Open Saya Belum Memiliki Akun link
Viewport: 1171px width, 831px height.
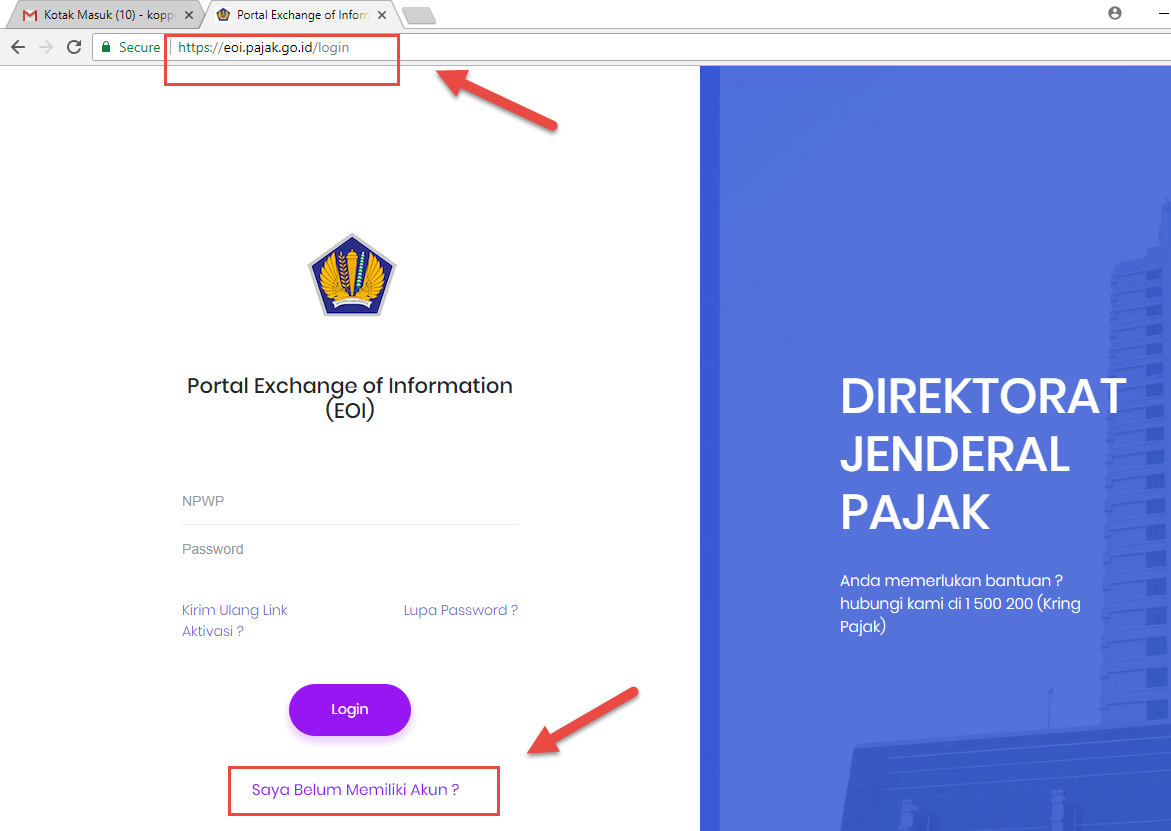355,790
